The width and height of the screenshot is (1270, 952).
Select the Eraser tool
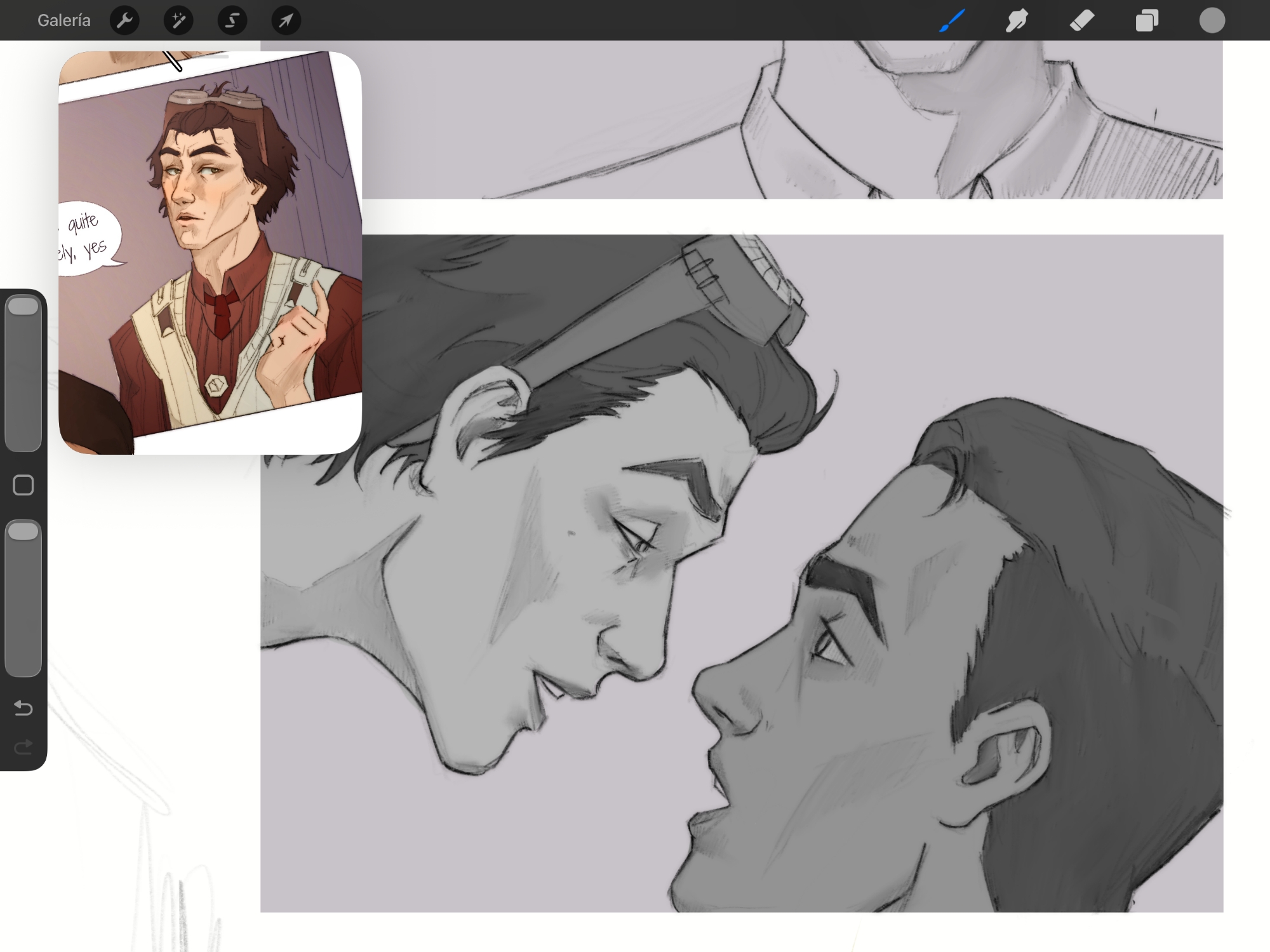click(x=1082, y=20)
